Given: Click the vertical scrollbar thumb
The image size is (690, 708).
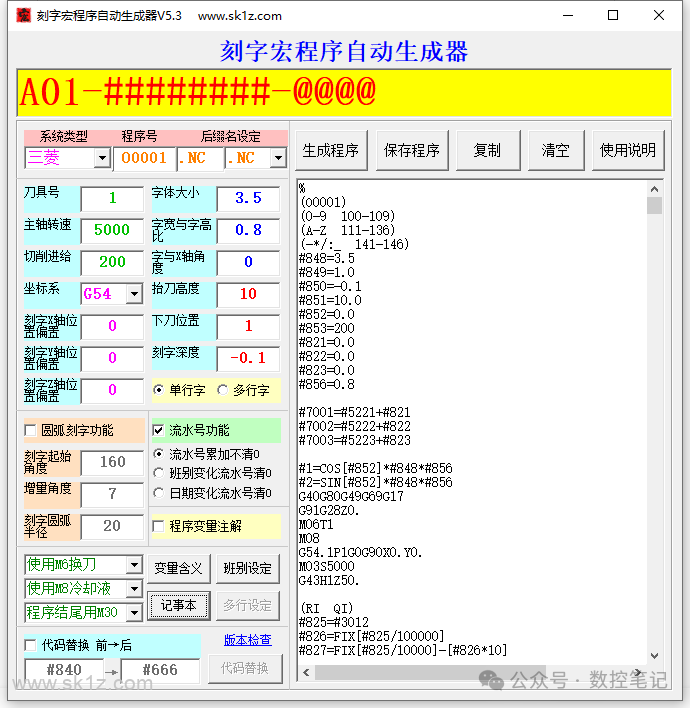Looking at the screenshot, I should [654, 205].
